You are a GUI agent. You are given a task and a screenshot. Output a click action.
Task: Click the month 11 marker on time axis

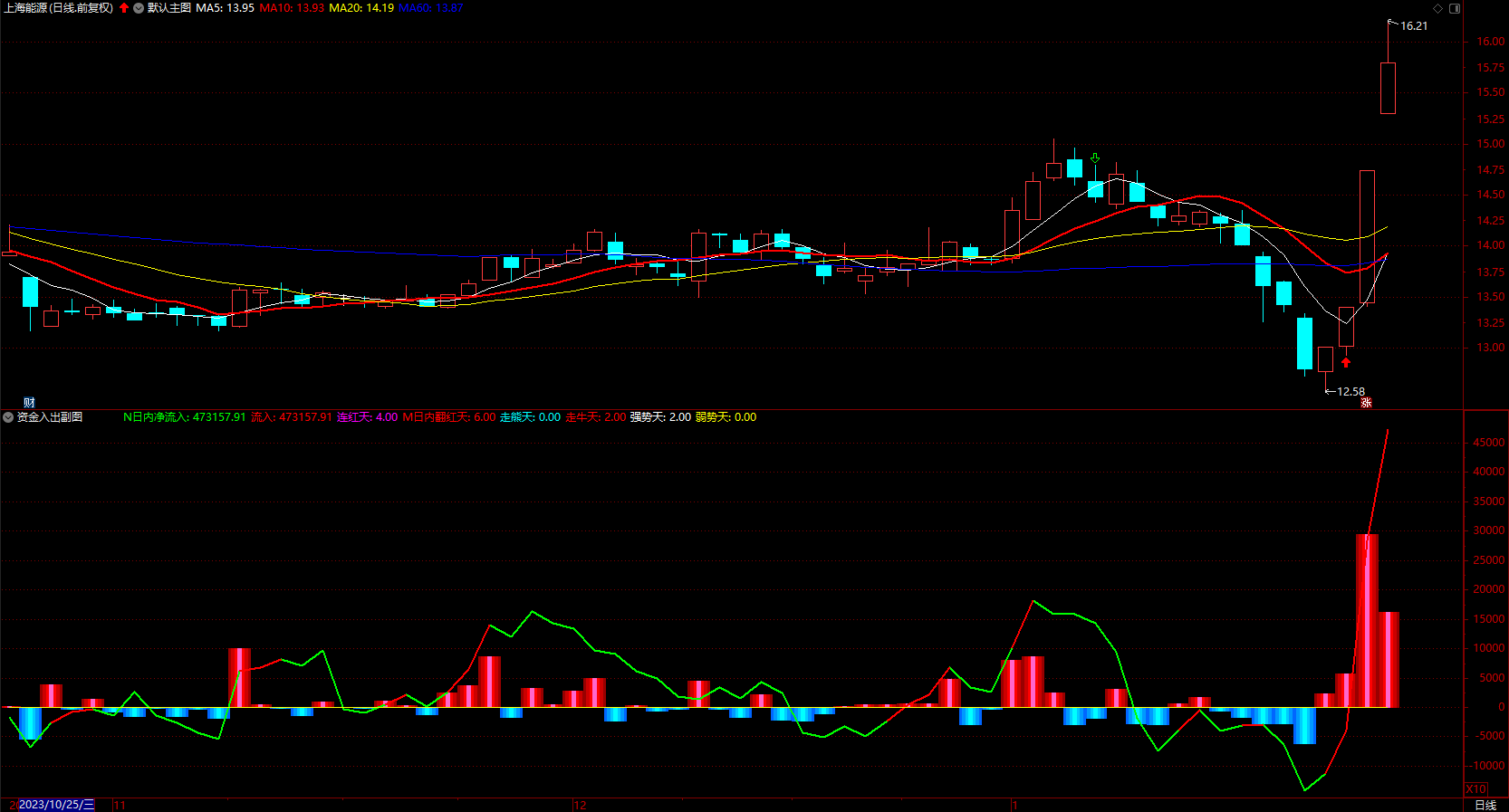[x=120, y=805]
